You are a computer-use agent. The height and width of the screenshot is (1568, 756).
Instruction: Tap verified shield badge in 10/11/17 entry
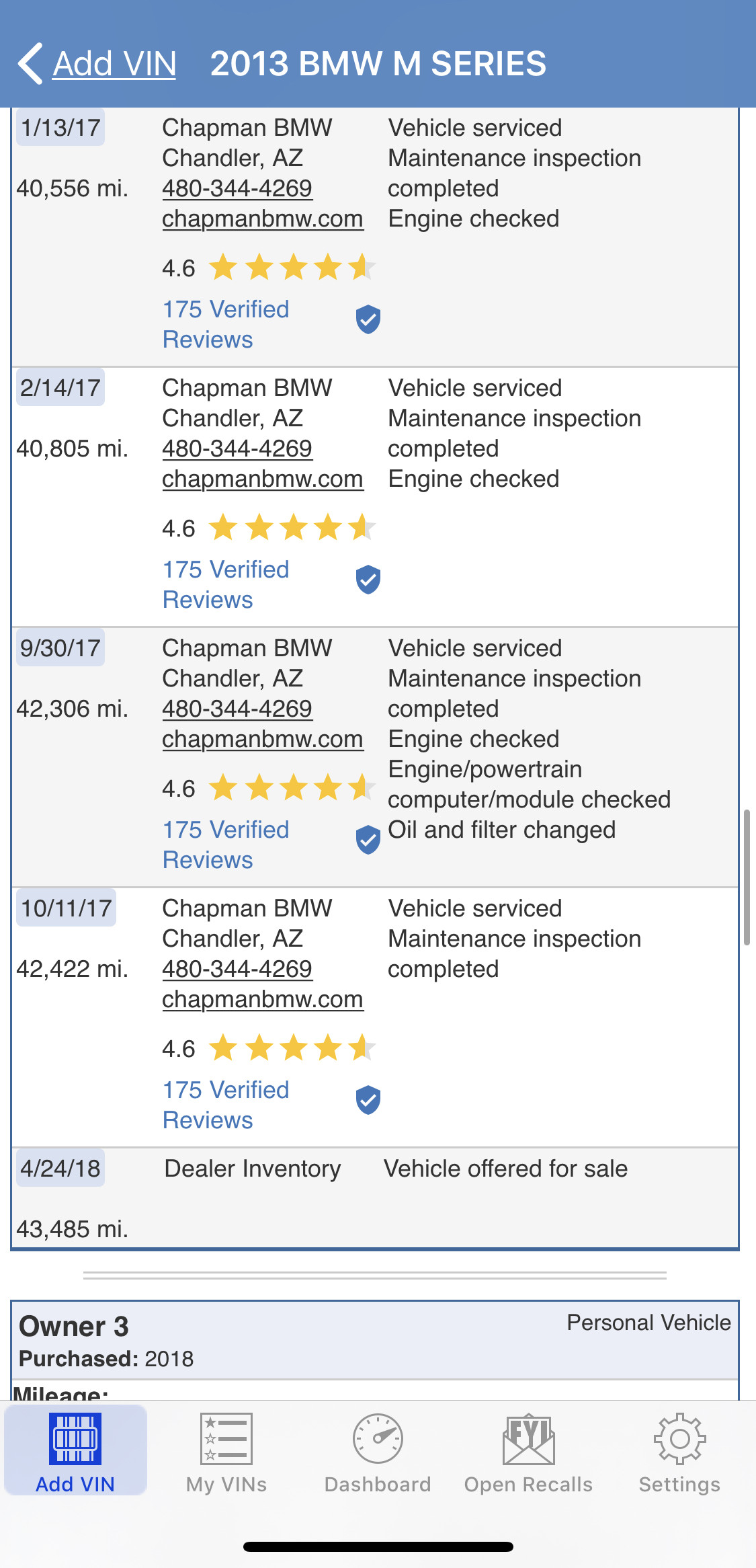pos(368,1100)
